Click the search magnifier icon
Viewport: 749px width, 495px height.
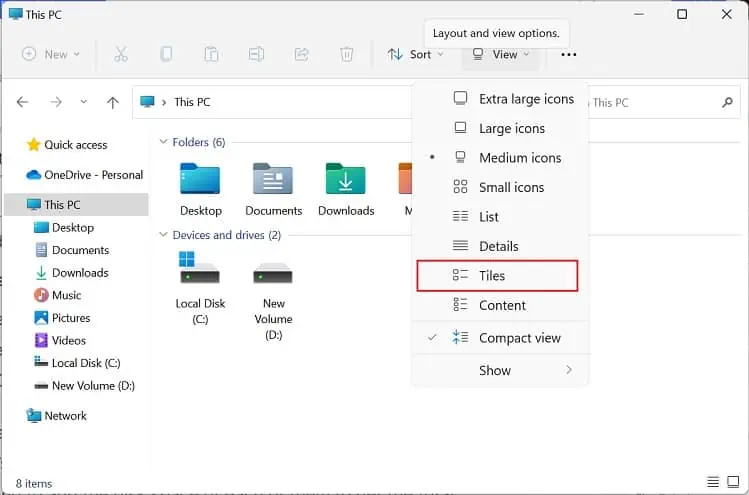[727, 102]
